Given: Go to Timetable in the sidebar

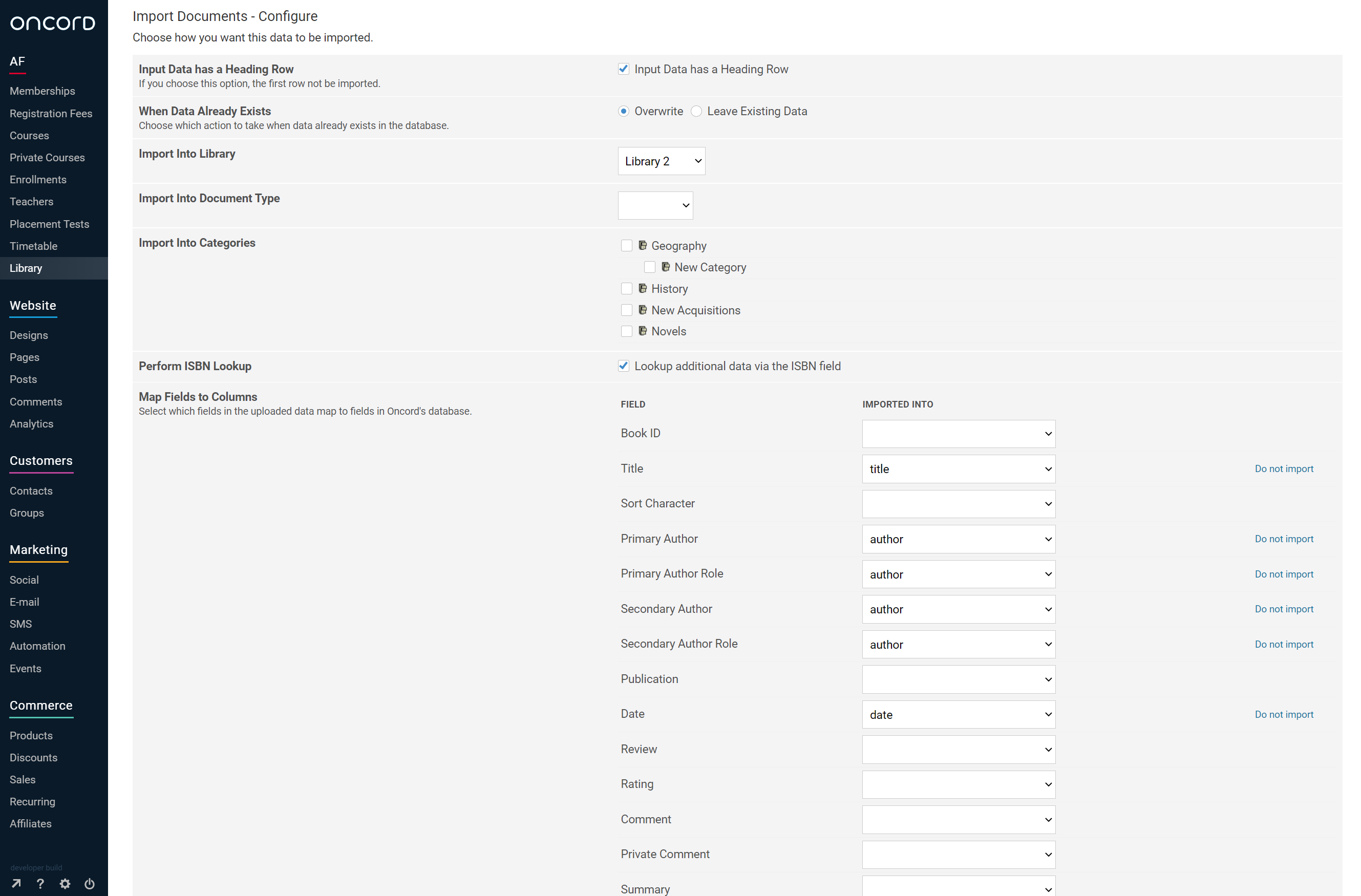Looking at the screenshot, I should (x=33, y=246).
